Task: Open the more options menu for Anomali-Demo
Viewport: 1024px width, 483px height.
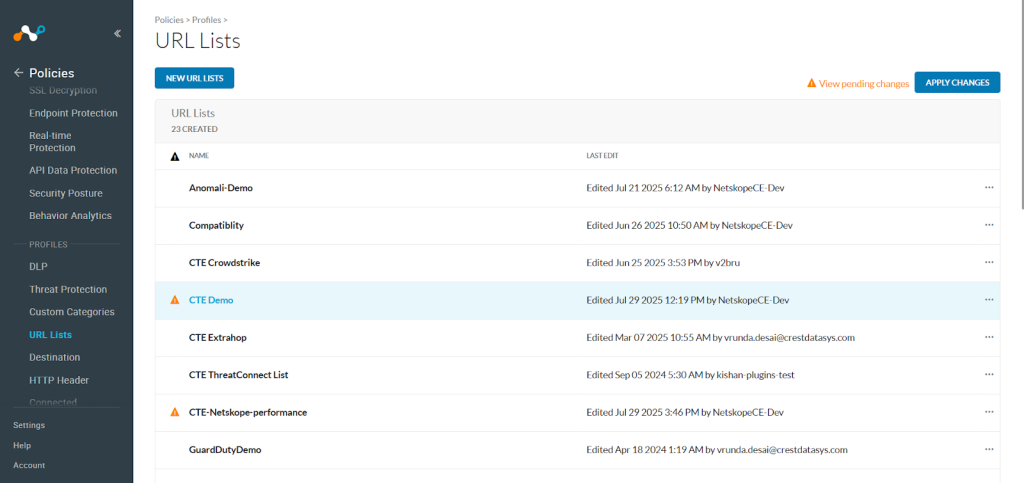Action: (989, 187)
